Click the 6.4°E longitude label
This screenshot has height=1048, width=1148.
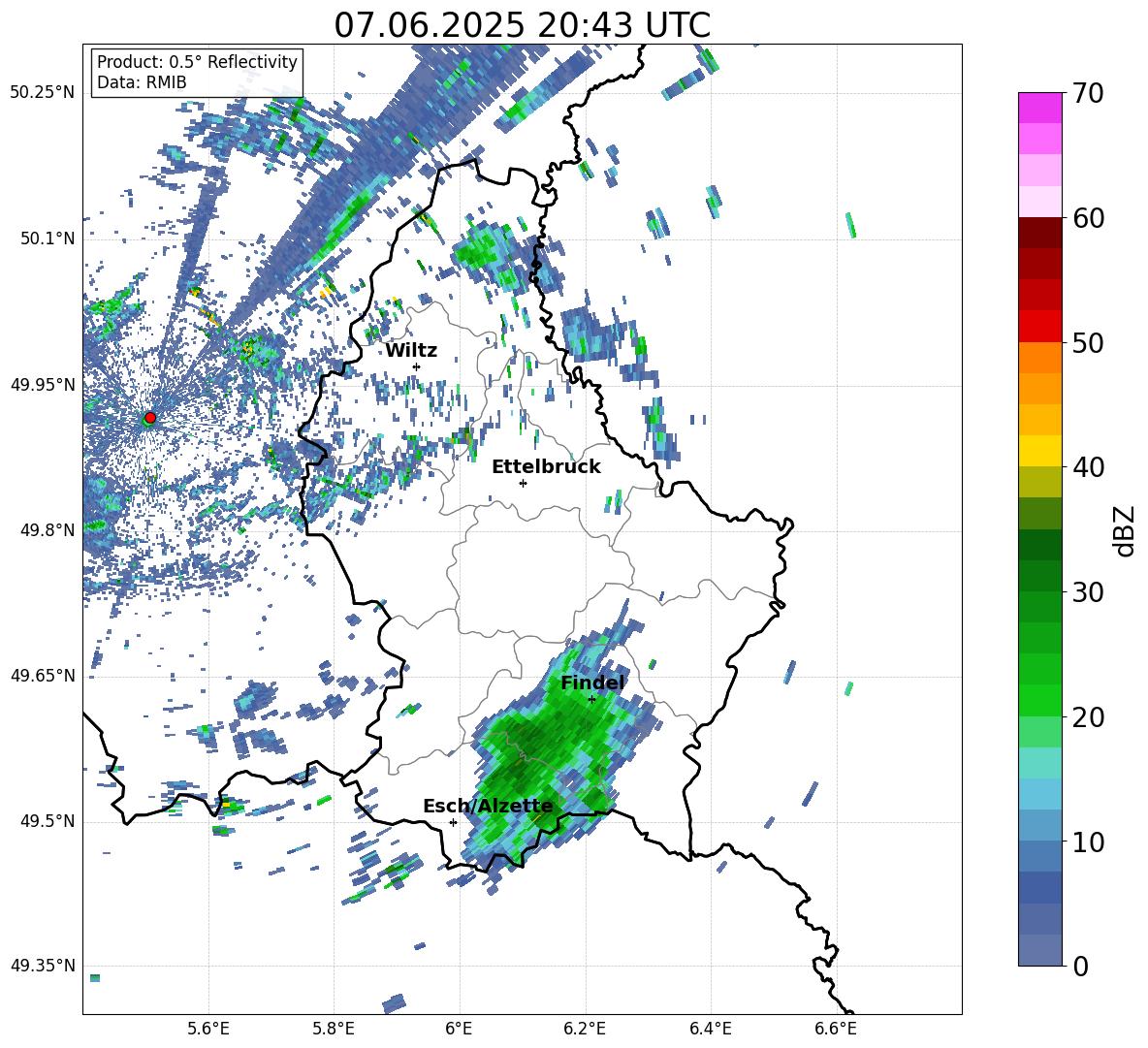pos(711,1029)
